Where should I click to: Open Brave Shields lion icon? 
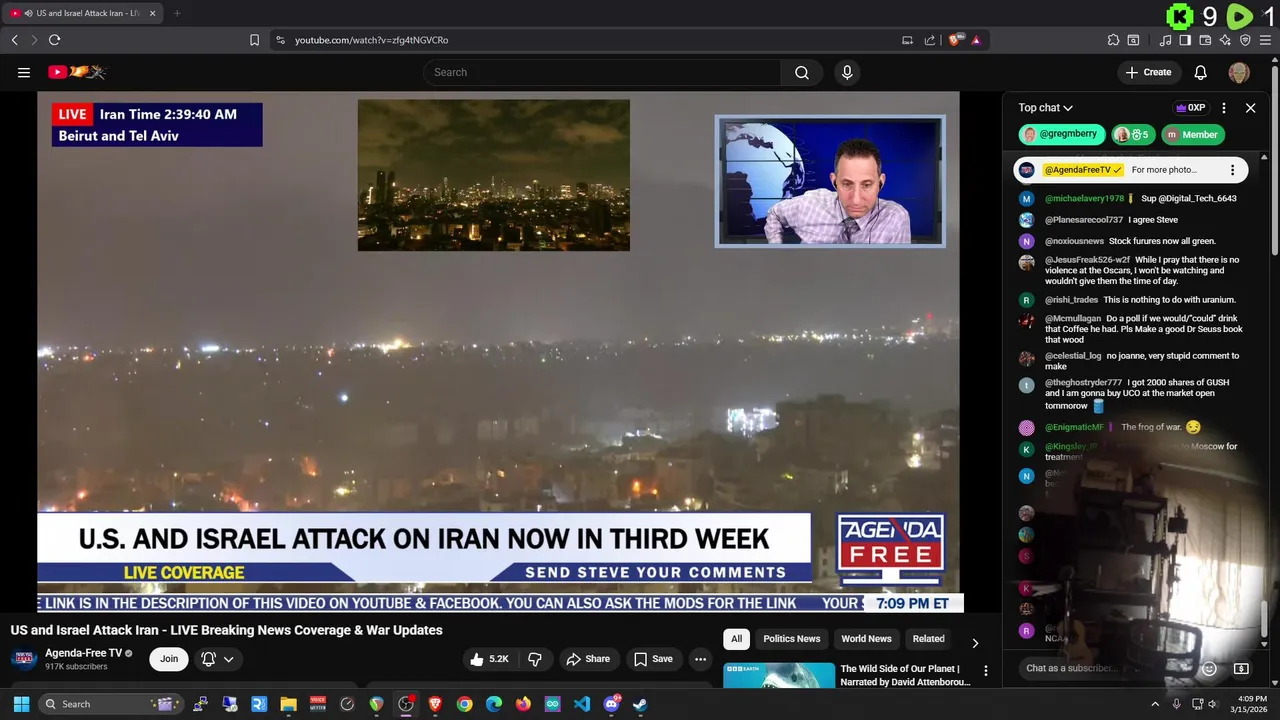956,40
